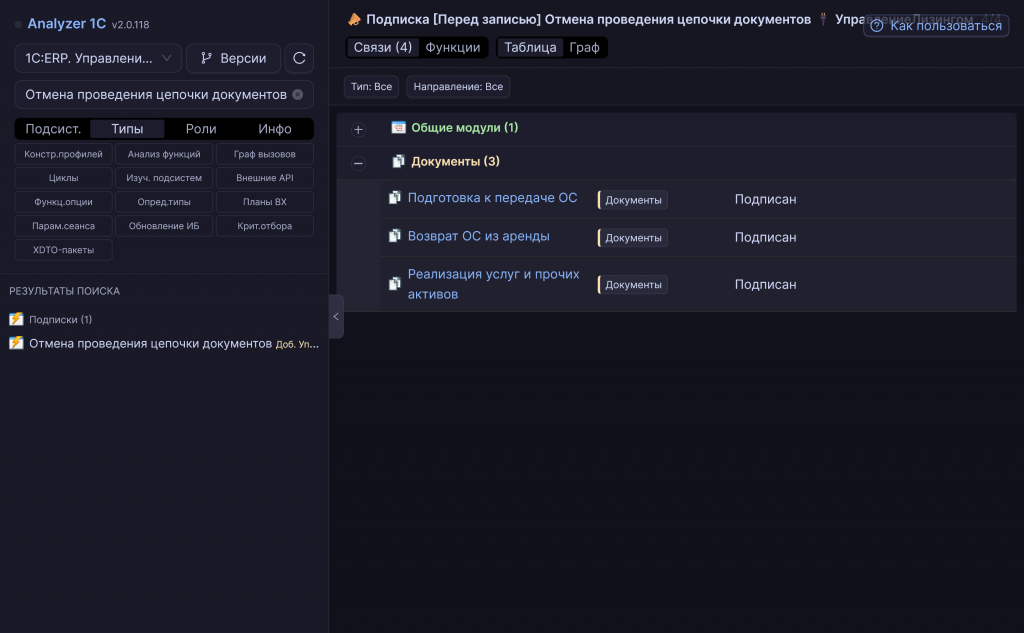This screenshot has height=633, width=1024.
Task: Click the Общие модули module icon
Action: tap(398, 127)
